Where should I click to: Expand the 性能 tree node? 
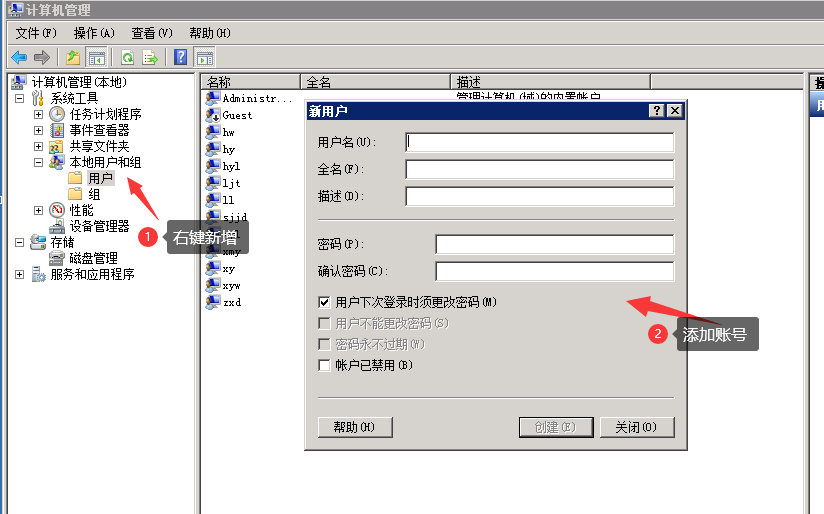tap(38, 210)
